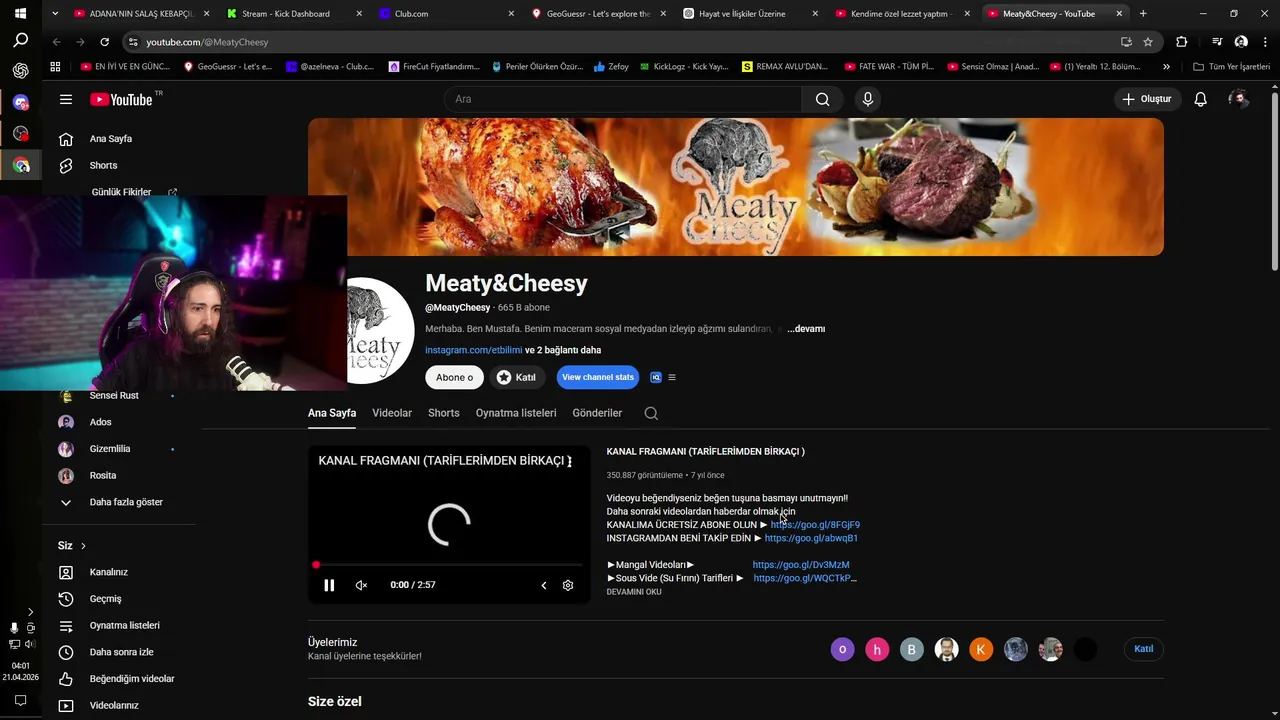Open the 'Ados' subscription channel
This screenshot has height=720, width=1280.
(x=100, y=422)
